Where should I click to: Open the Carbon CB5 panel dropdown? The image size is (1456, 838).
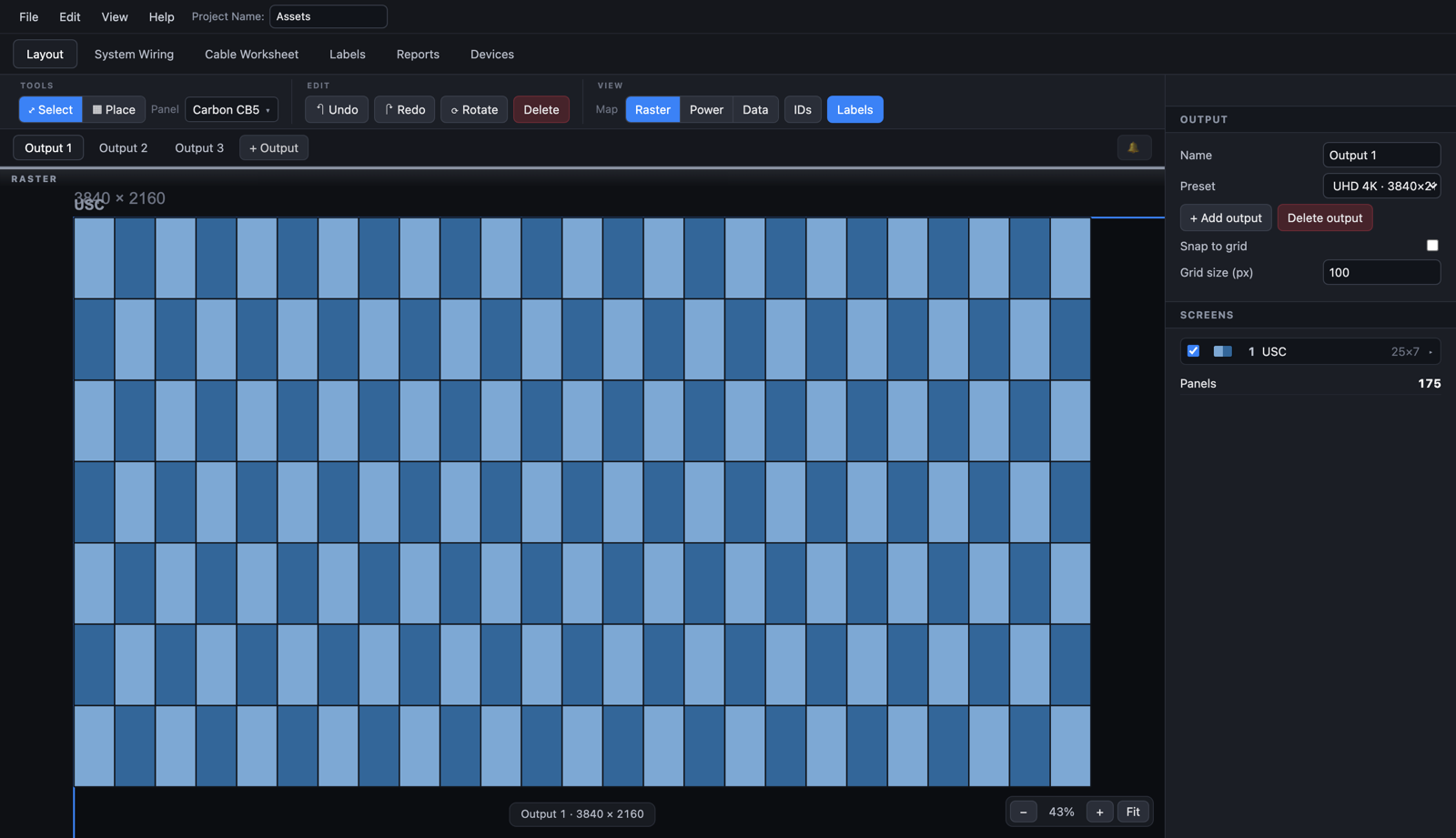click(x=231, y=109)
